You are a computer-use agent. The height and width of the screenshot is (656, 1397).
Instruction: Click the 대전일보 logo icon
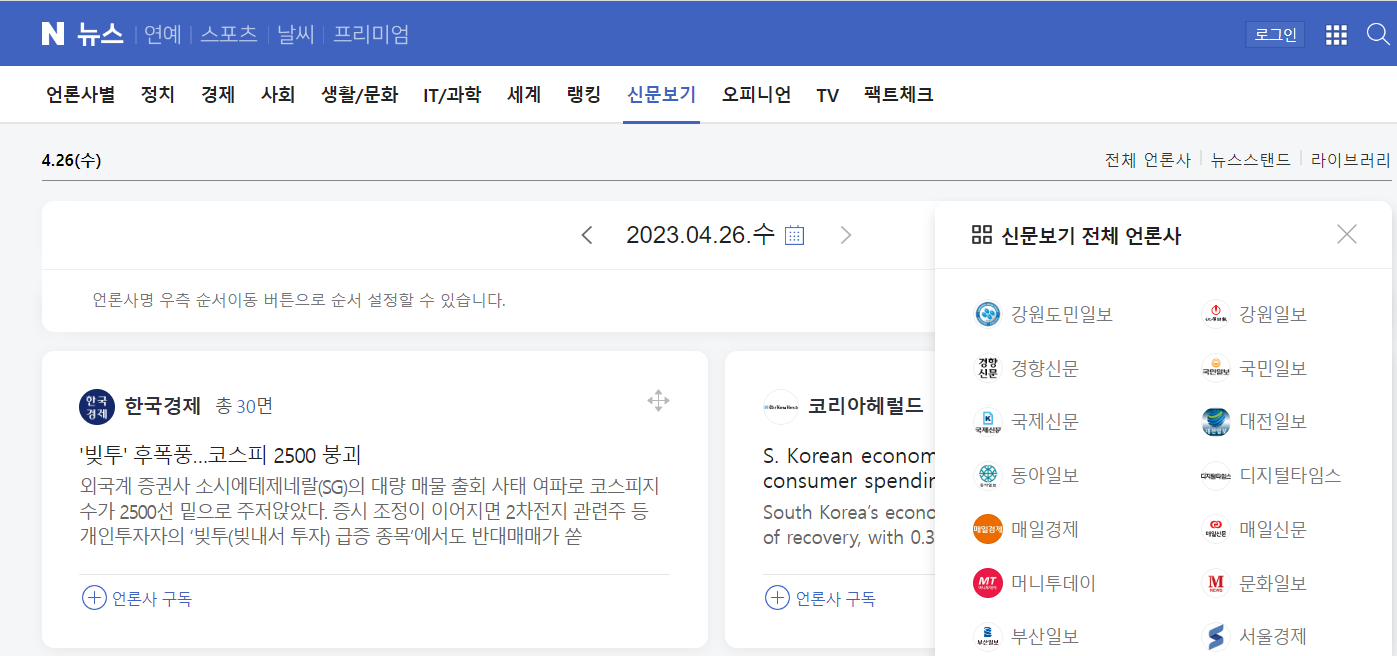pyautogui.click(x=1215, y=422)
